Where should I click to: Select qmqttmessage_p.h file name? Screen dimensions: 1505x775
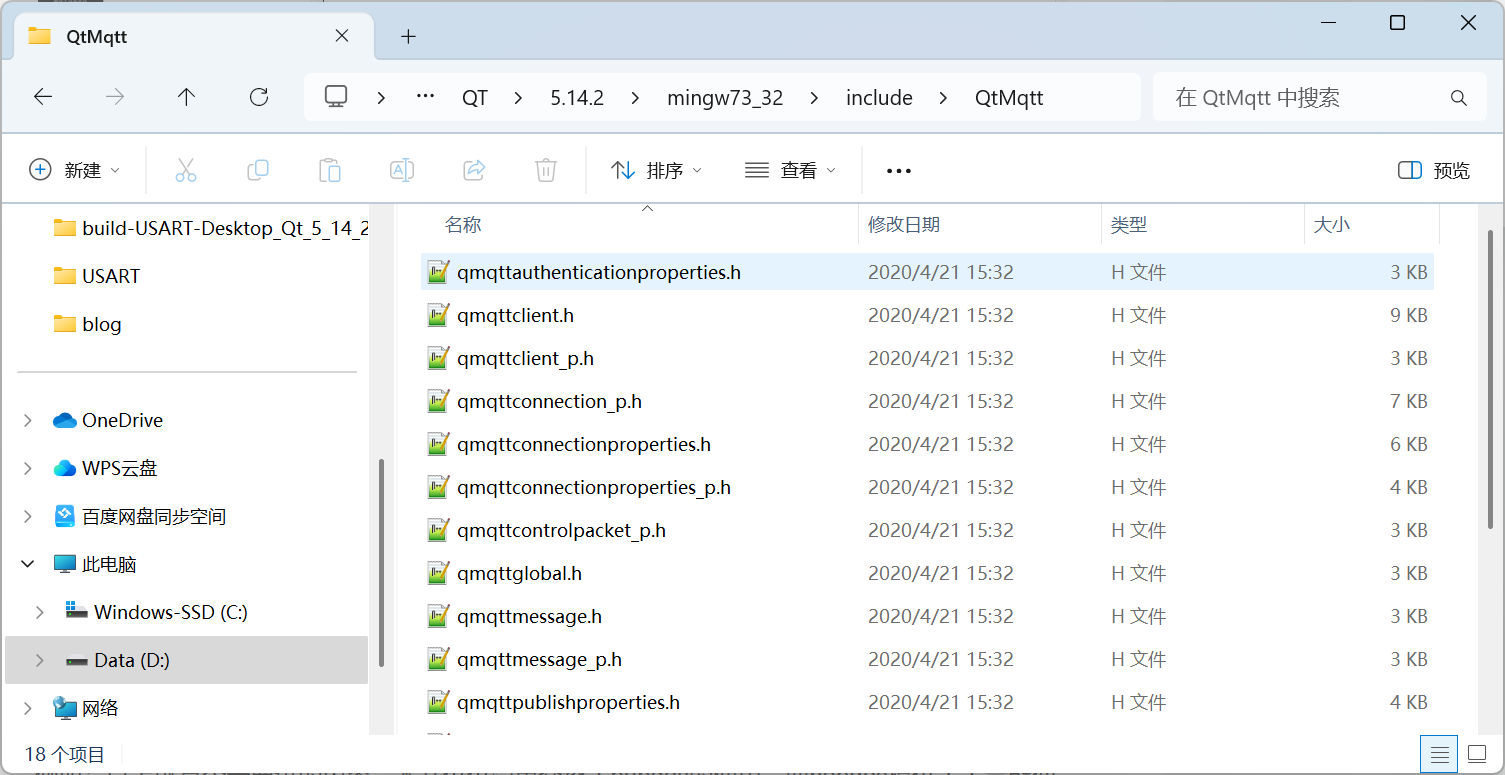point(539,659)
